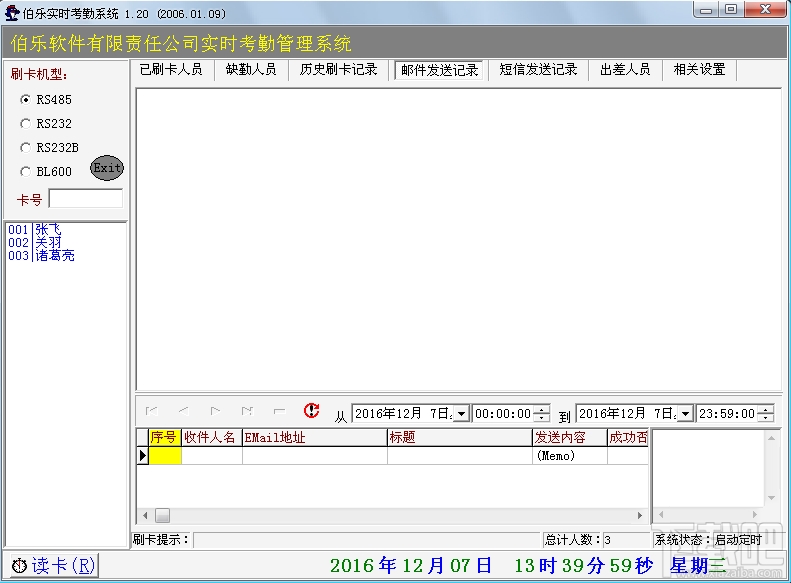
Task: Switch to 邮件发送记录 tab
Action: coord(439,70)
